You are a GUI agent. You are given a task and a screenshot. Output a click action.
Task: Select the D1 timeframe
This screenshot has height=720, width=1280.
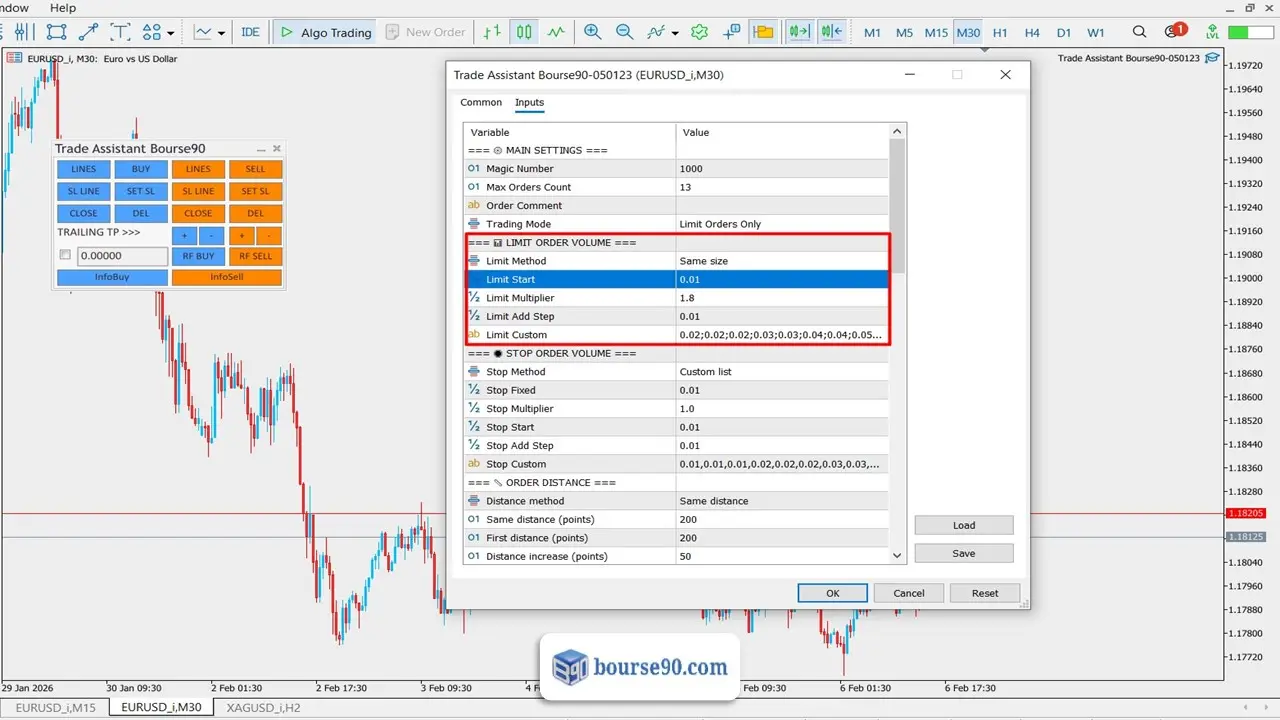(1064, 32)
